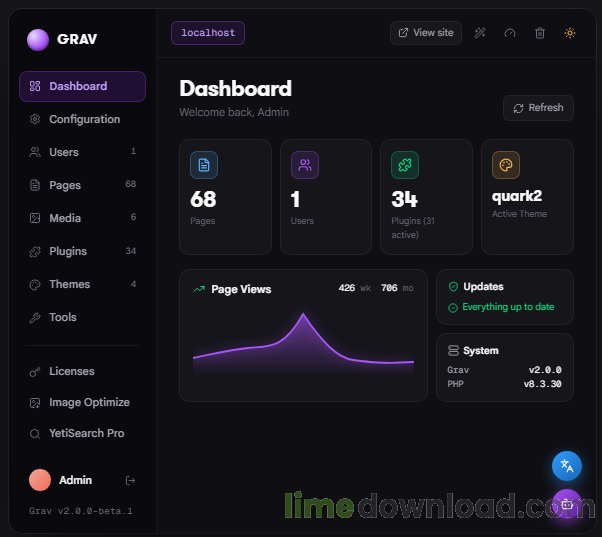Viewport: 602px width, 537px height.
Task: Log out using the exit icon
Action: (130, 480)
